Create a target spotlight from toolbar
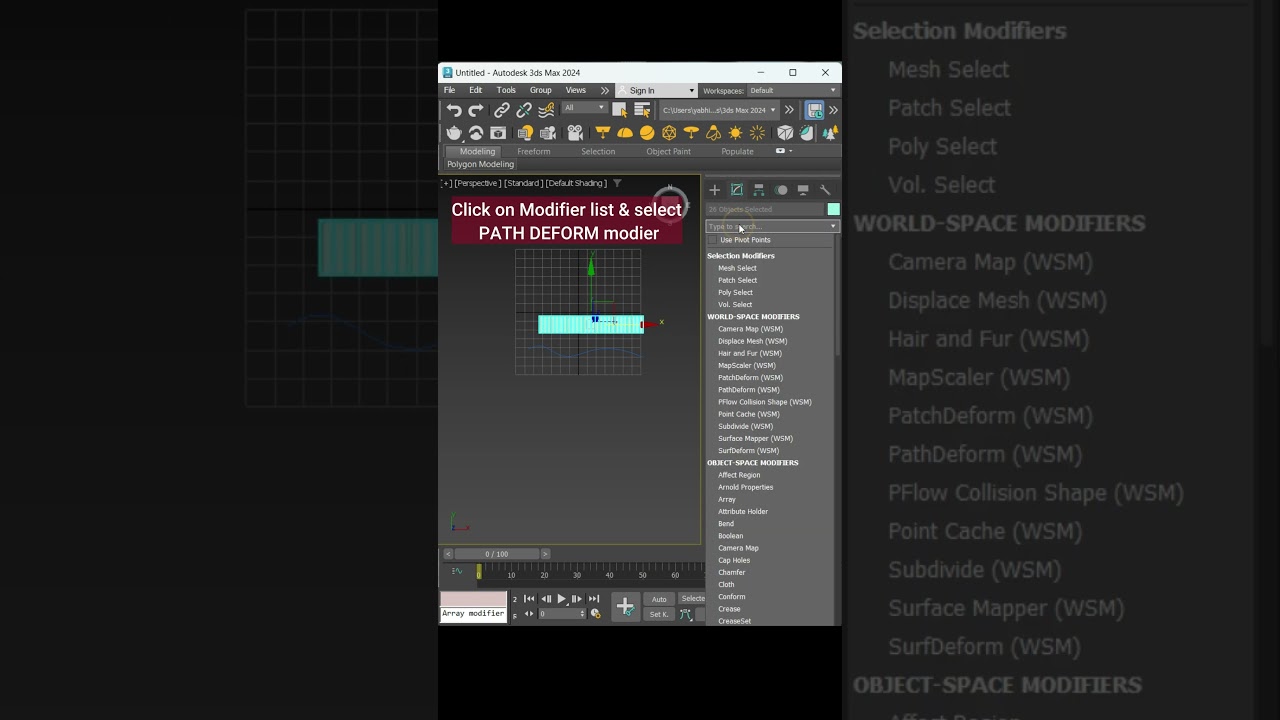Screen dimensions: 1280x720 [603, 133]
